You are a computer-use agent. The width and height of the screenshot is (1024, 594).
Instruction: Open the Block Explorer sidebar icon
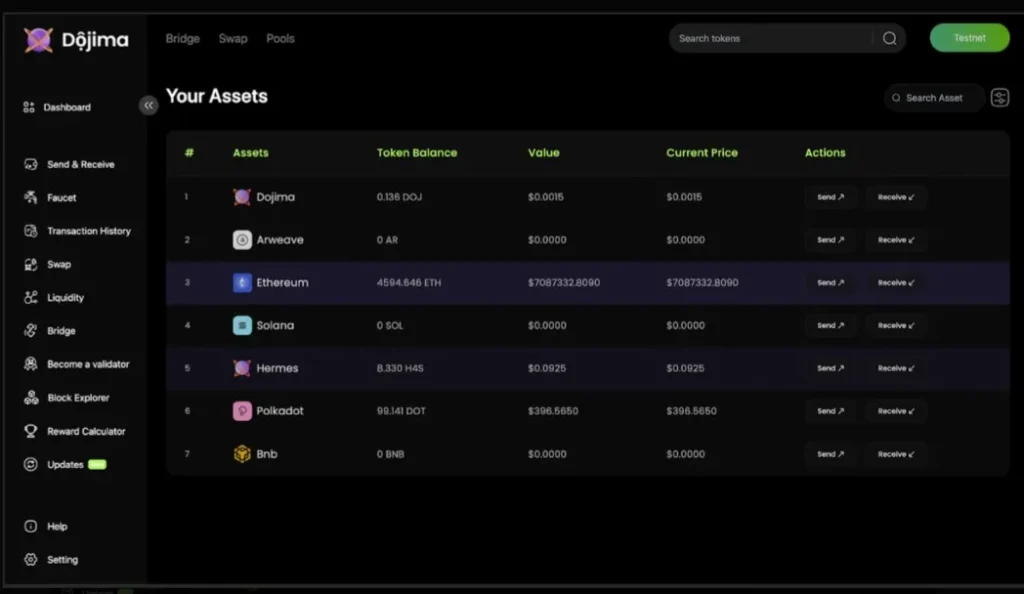(31, 397)
